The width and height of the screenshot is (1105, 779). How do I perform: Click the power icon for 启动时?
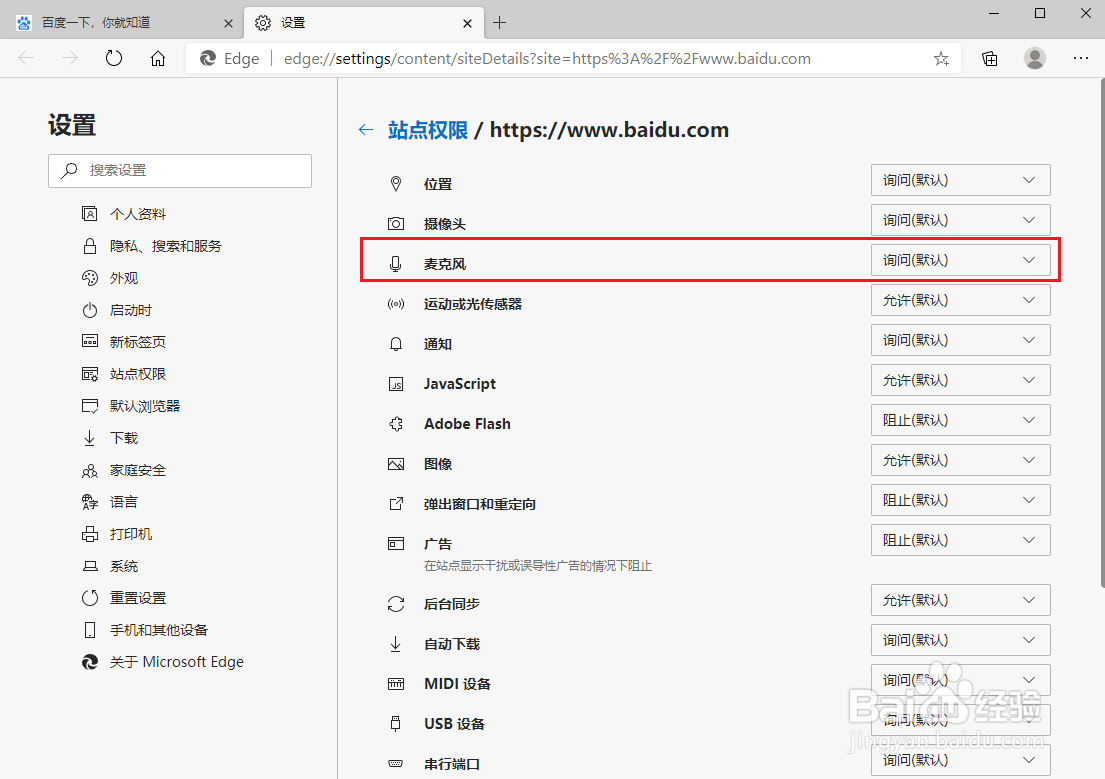pos(89,310)
